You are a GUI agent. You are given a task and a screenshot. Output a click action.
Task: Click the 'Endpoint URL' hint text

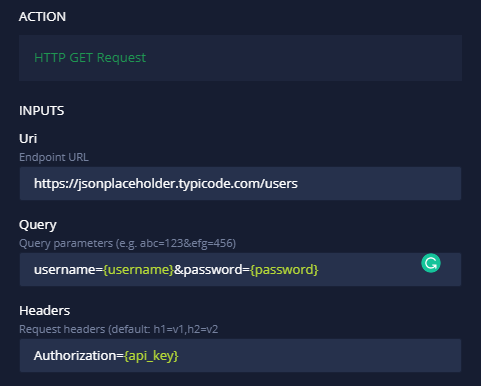(54, 157)
